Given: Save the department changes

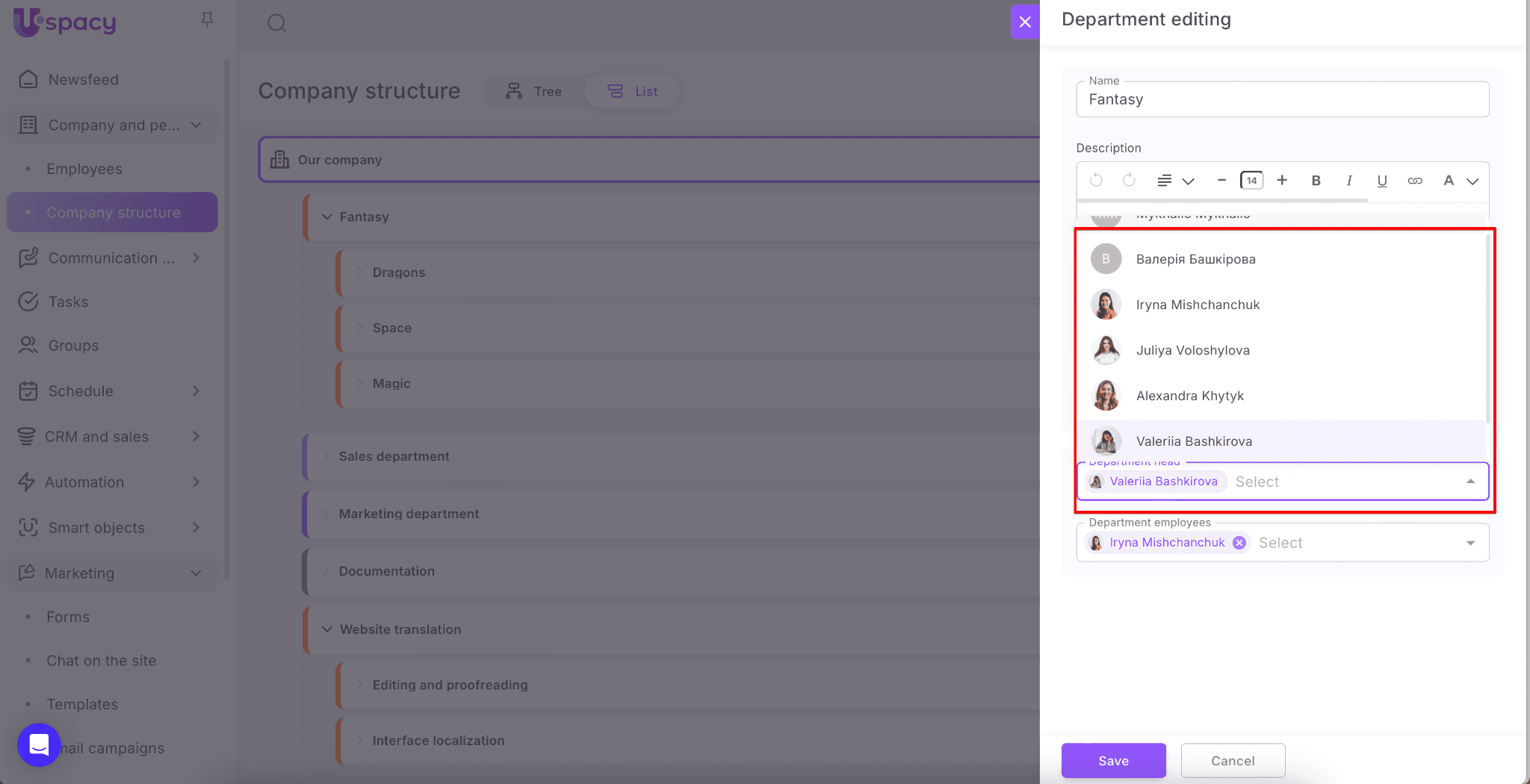Looking at the screenshot, I should [1113, 760].
